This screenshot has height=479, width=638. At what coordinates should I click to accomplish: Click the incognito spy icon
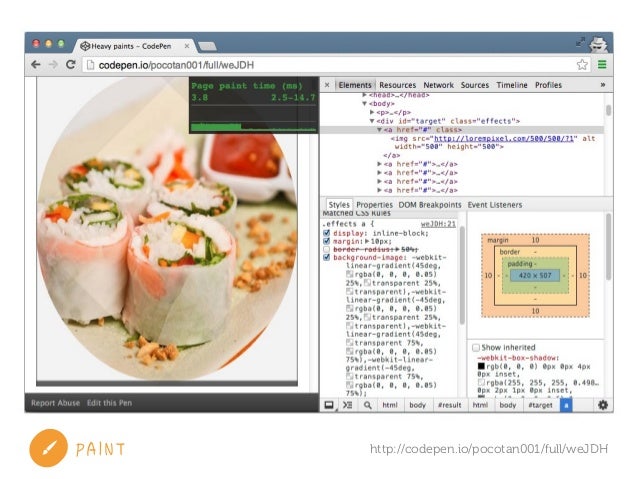tap(598, 44)
